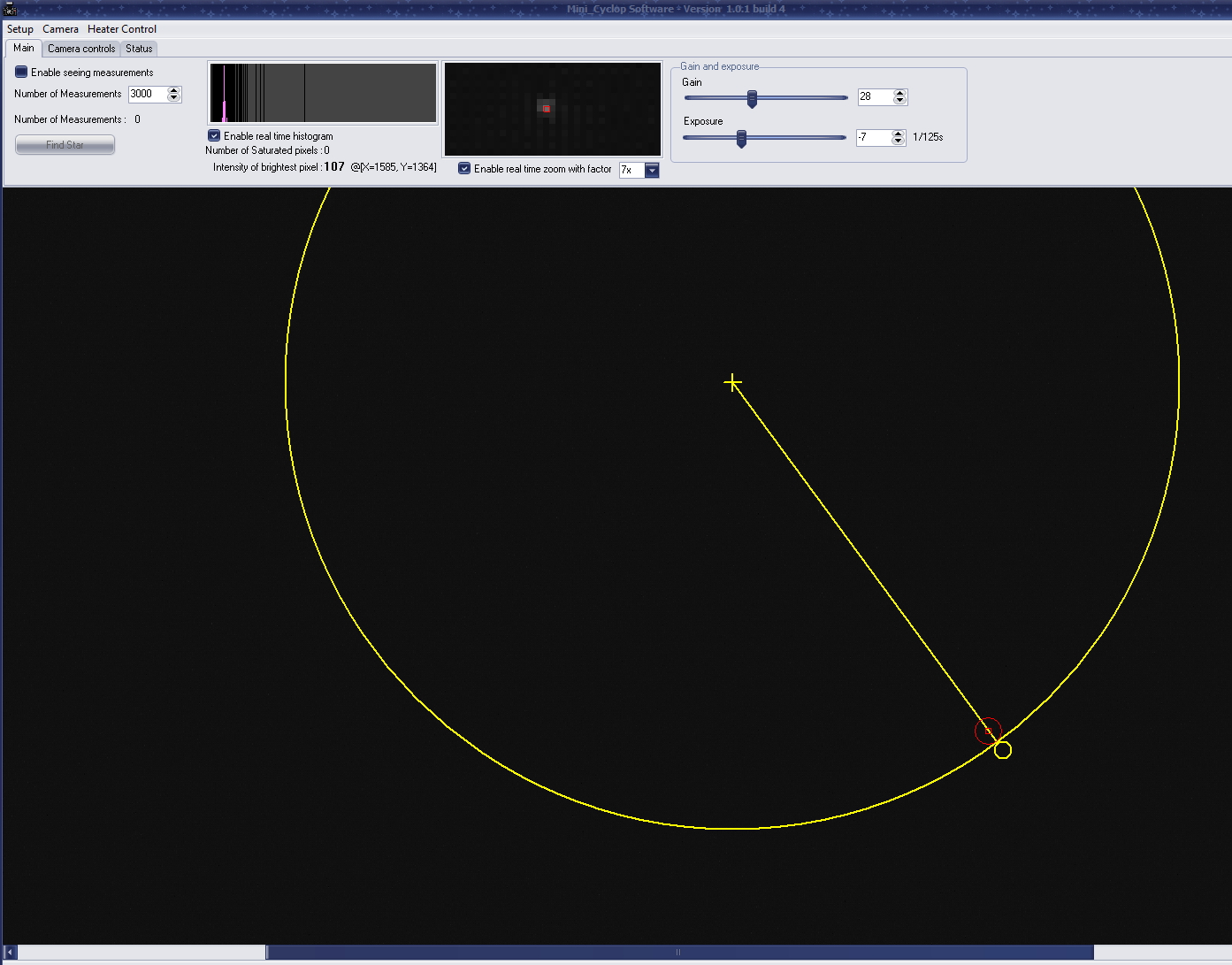
Task: Click the Find Star button
Action: pos(65,145)
